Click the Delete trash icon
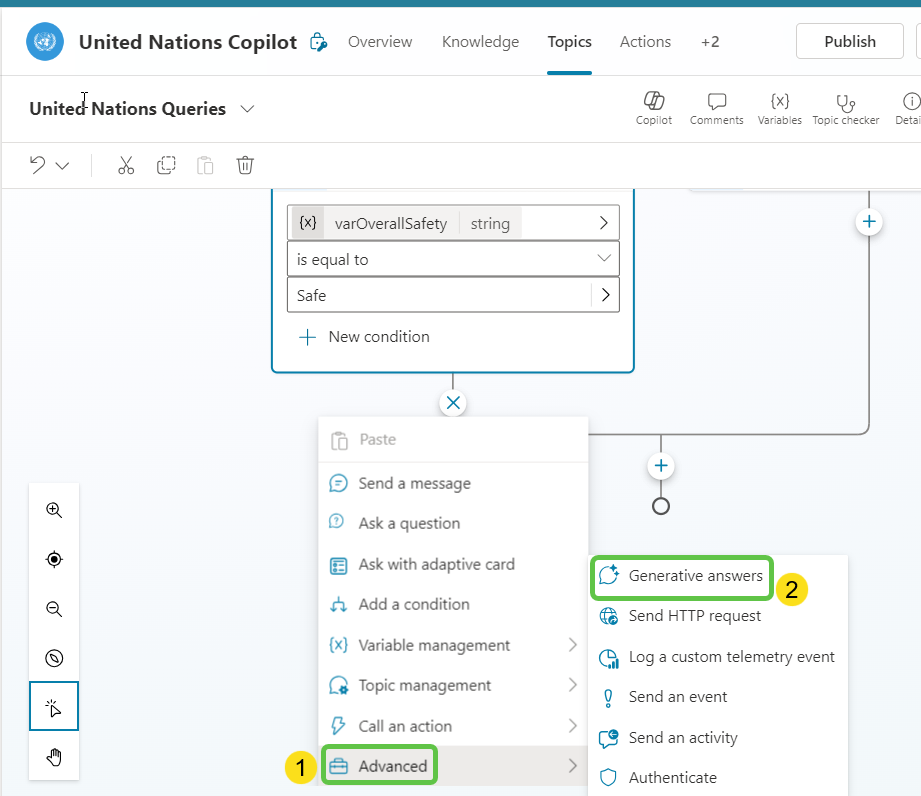The height and width of the screenshot is (796, 921). pos(245,165)
